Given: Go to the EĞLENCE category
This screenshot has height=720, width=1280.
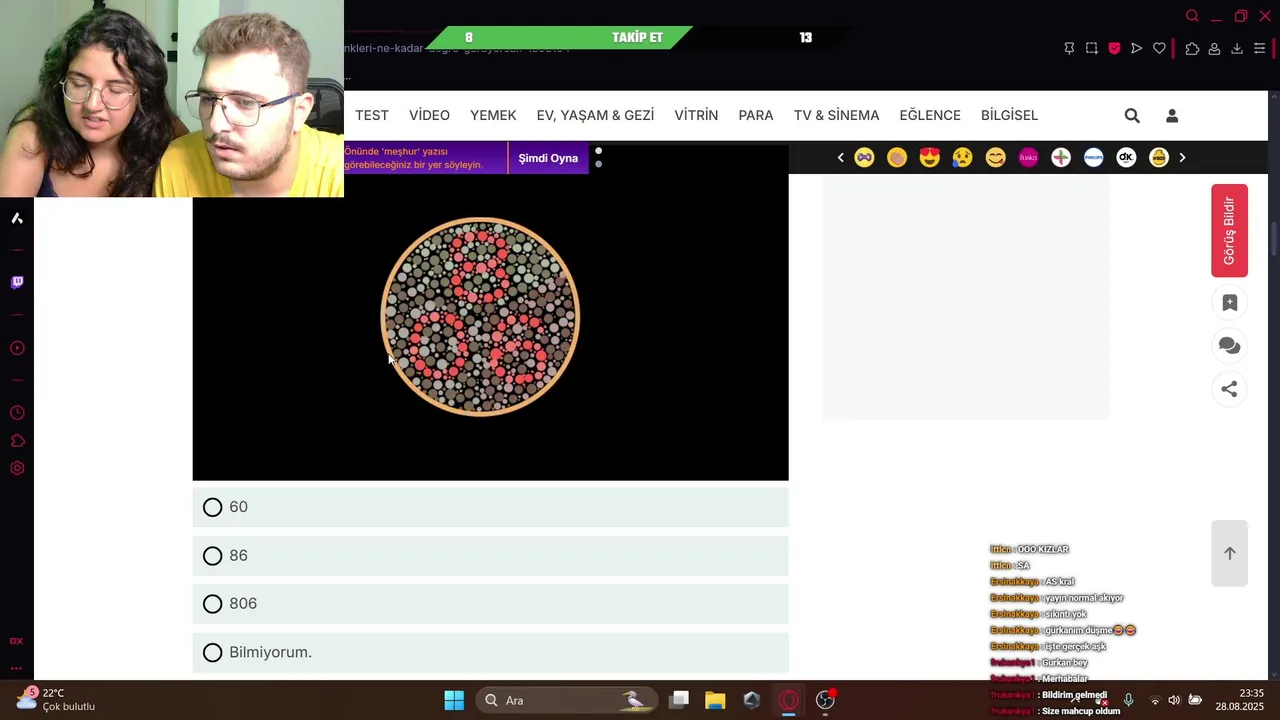Looking at the screenshot, I should coord(930,115).
